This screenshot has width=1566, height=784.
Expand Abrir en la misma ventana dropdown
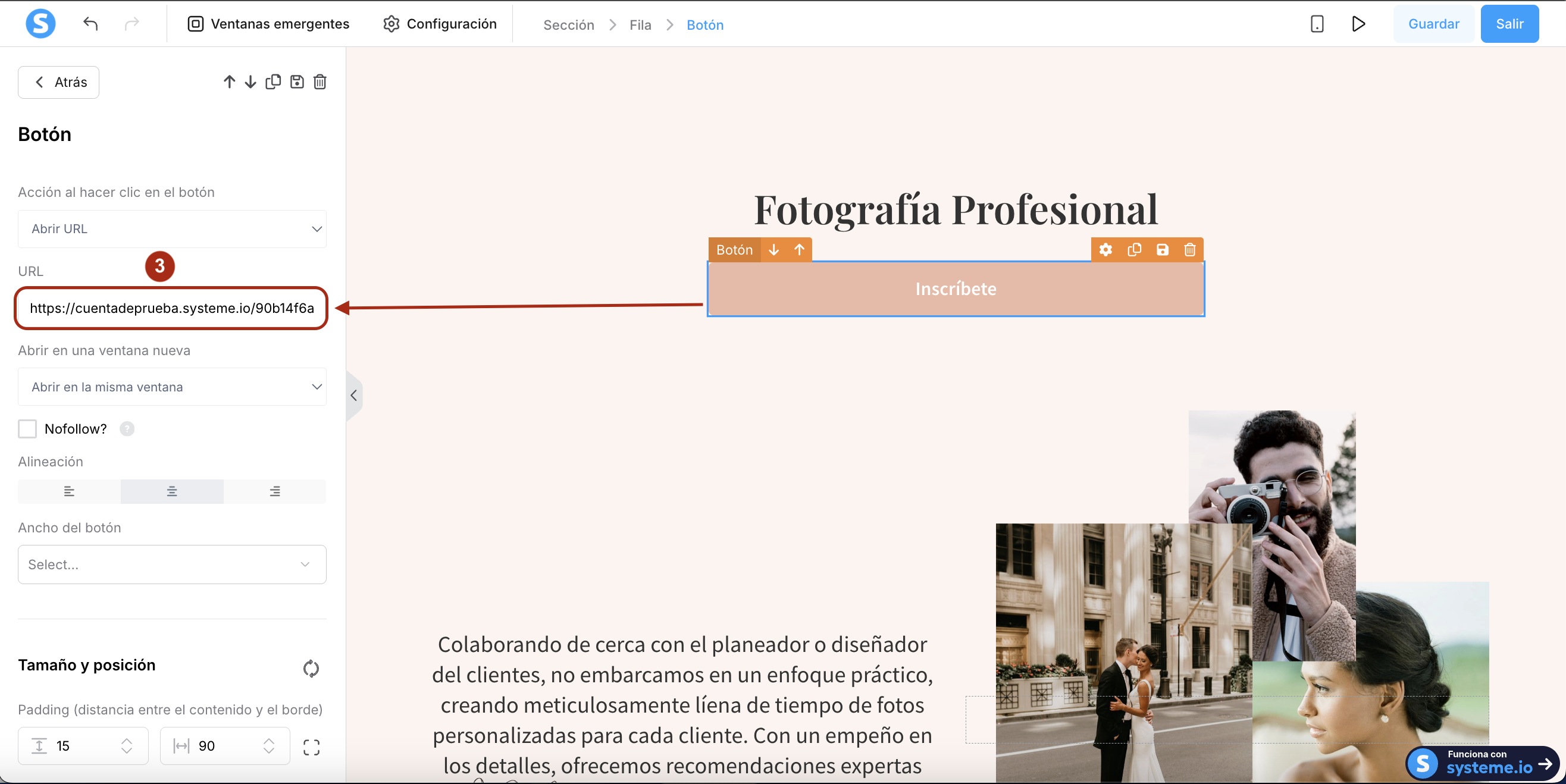coord(172,387)
